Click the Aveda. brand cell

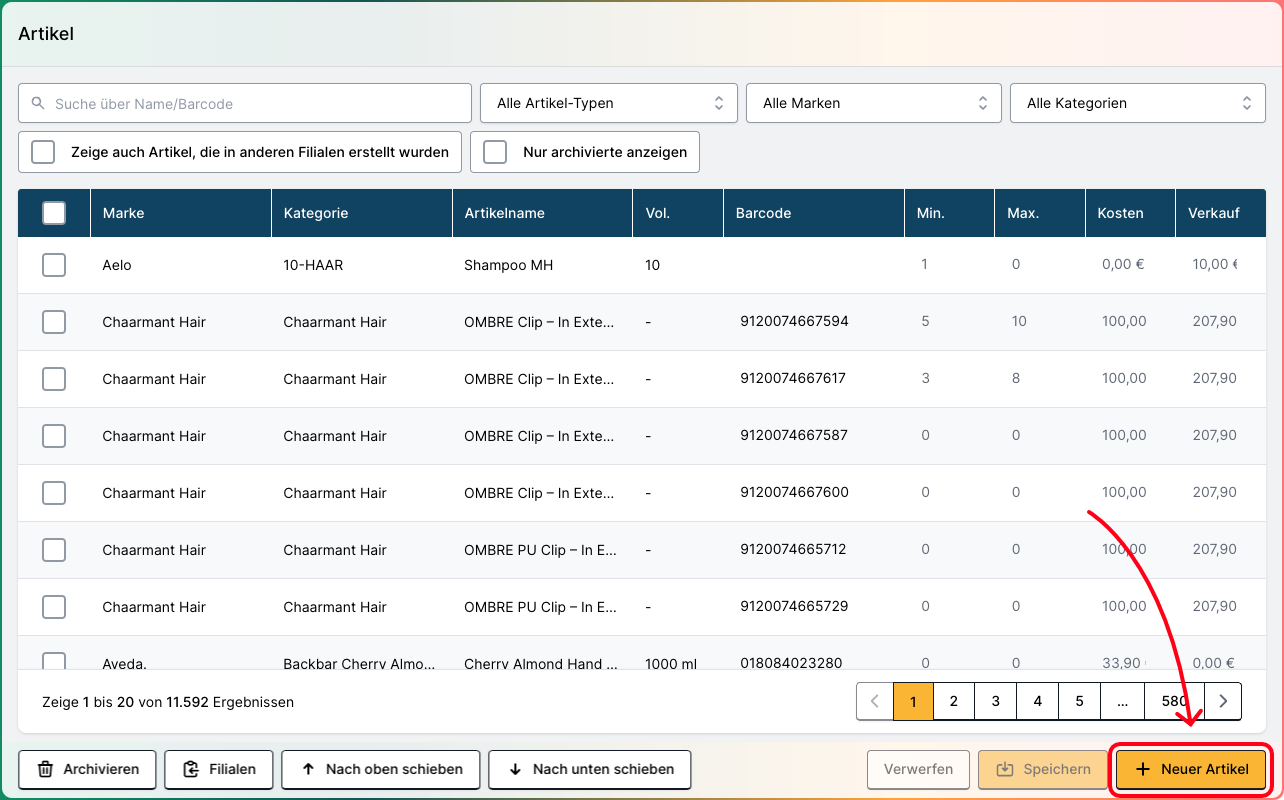tap(124, 663)
